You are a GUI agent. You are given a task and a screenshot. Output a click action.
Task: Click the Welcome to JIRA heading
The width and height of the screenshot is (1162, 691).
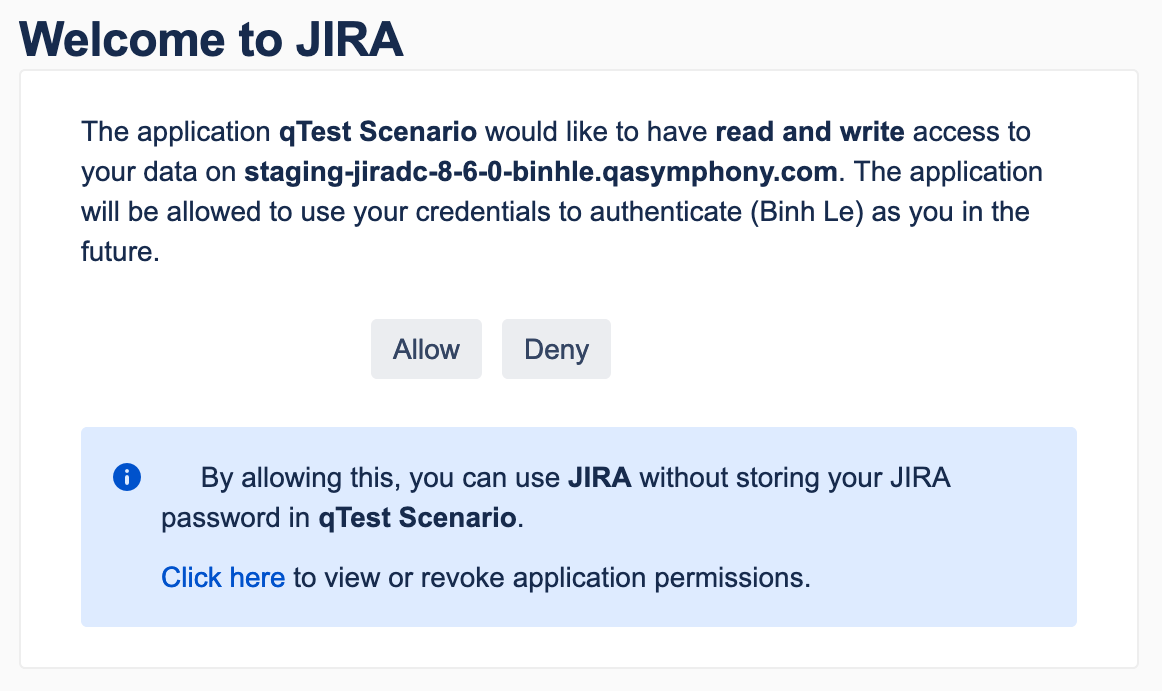211,39
